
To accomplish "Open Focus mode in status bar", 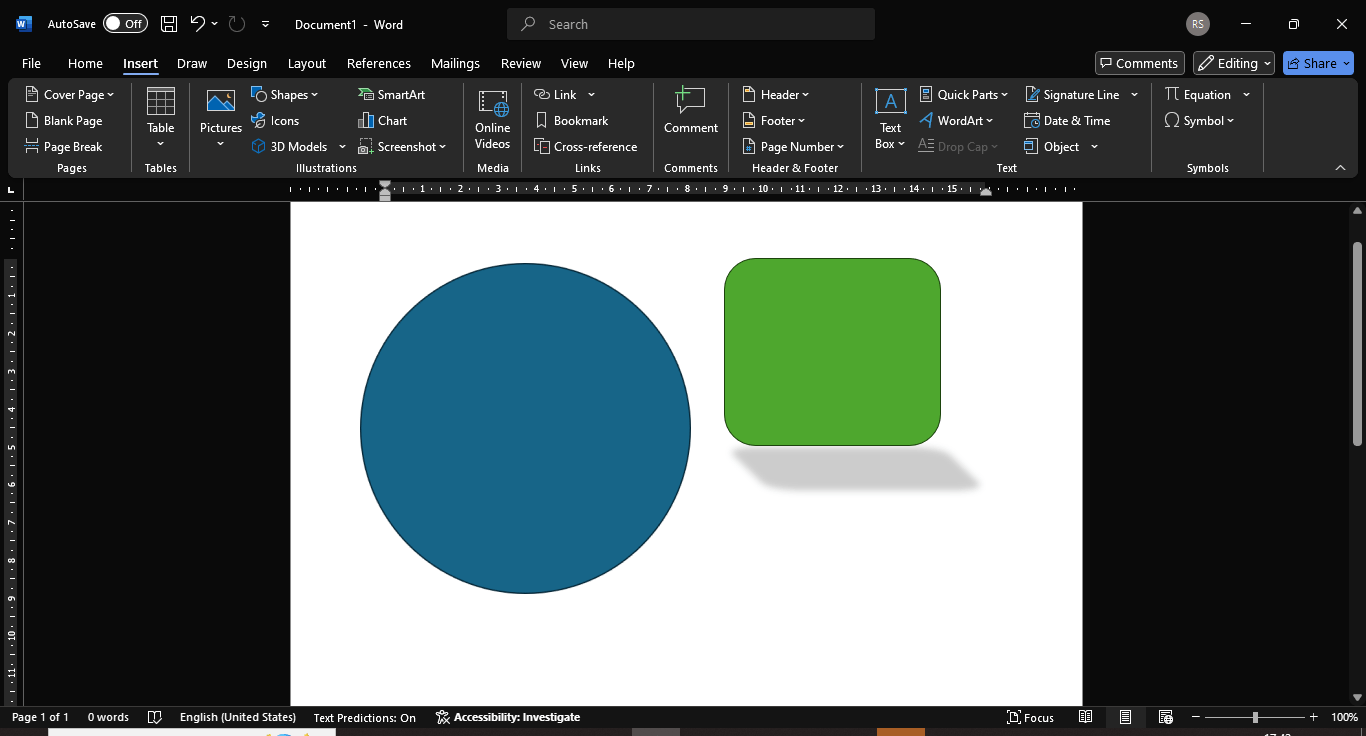I will [x=1030, y=717].
